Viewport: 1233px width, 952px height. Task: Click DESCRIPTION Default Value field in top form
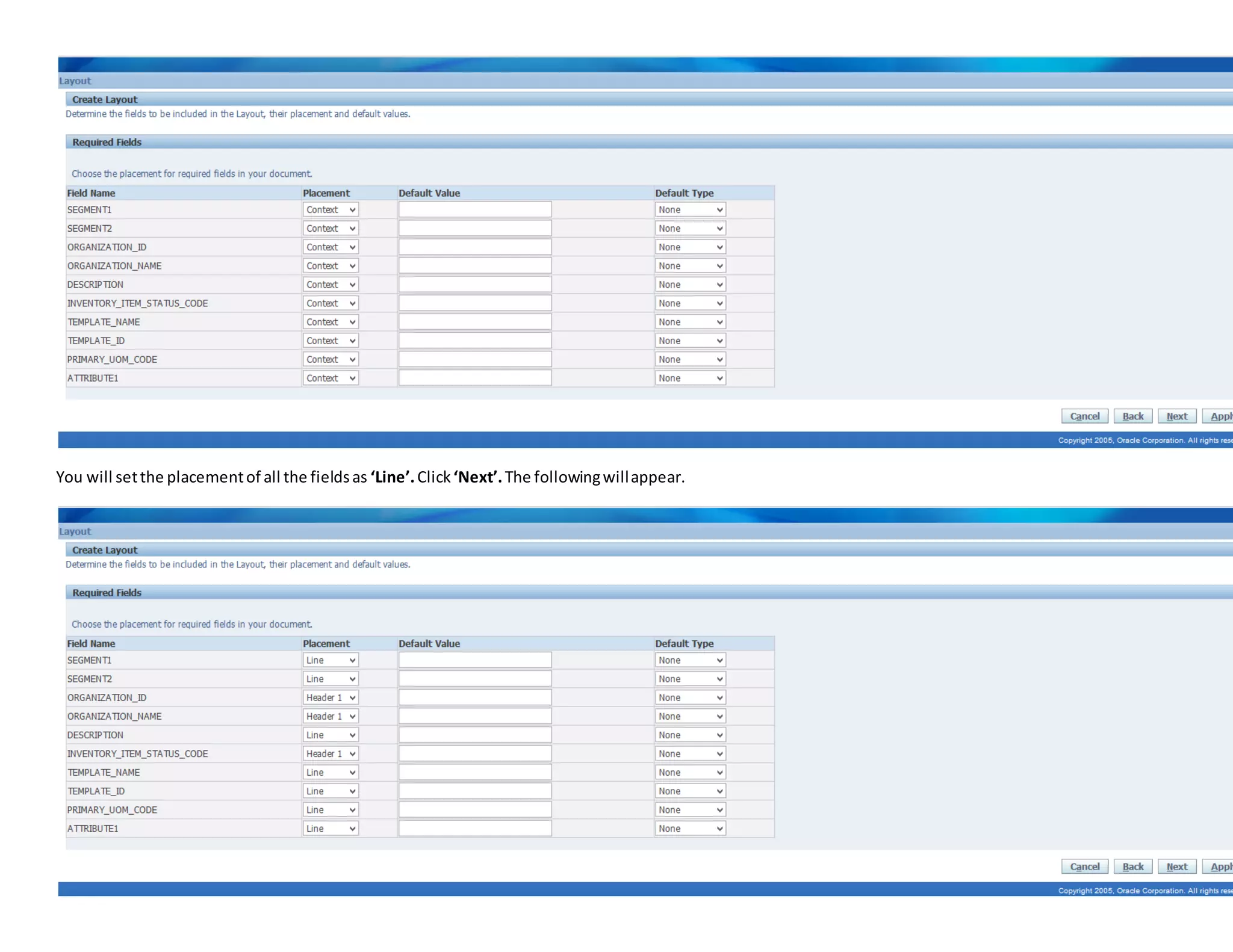474,284
